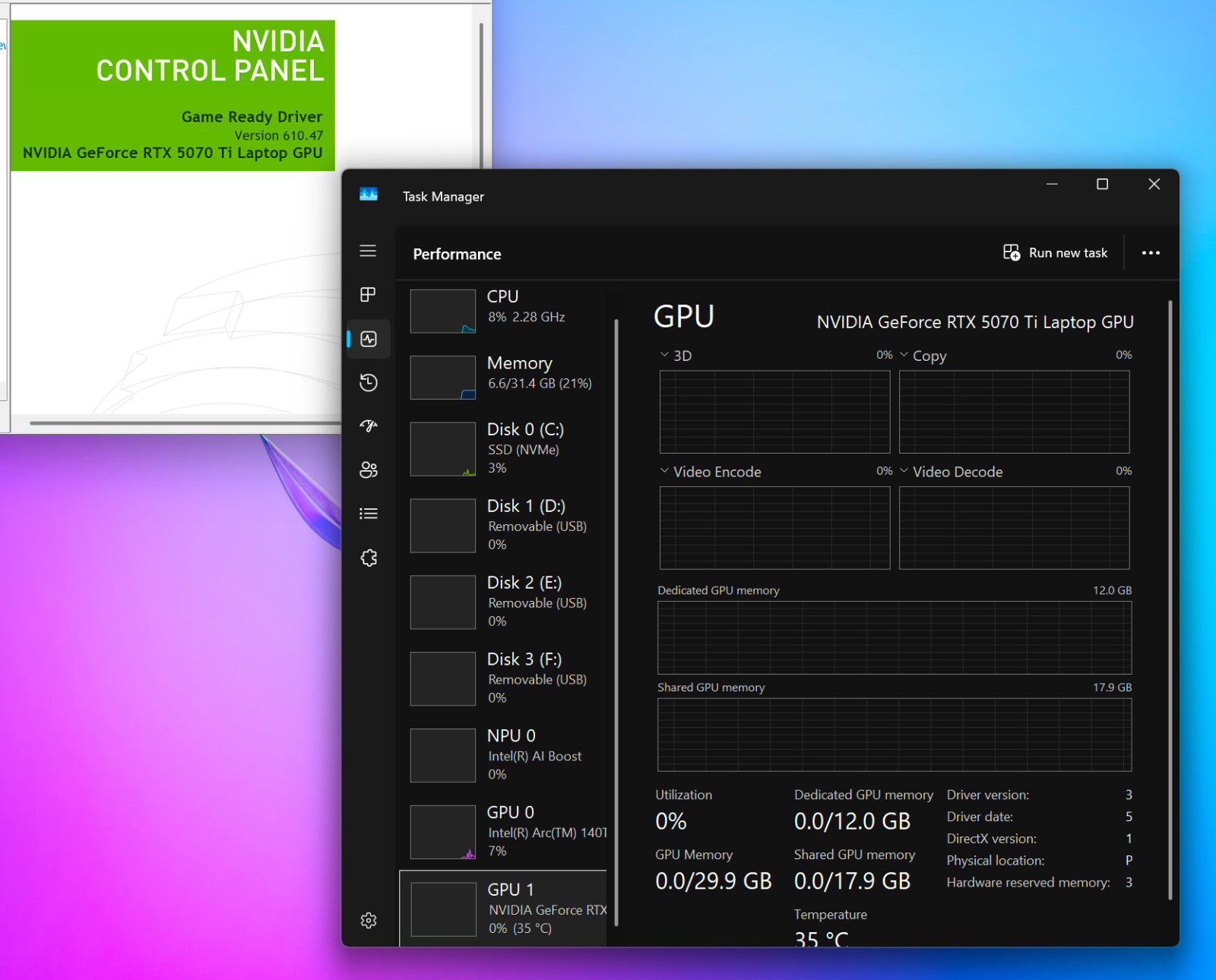Click the '0.0/29.9 GB' GPU Memory value
This screenshot has width=1216, height=980.
click(714, 881)
